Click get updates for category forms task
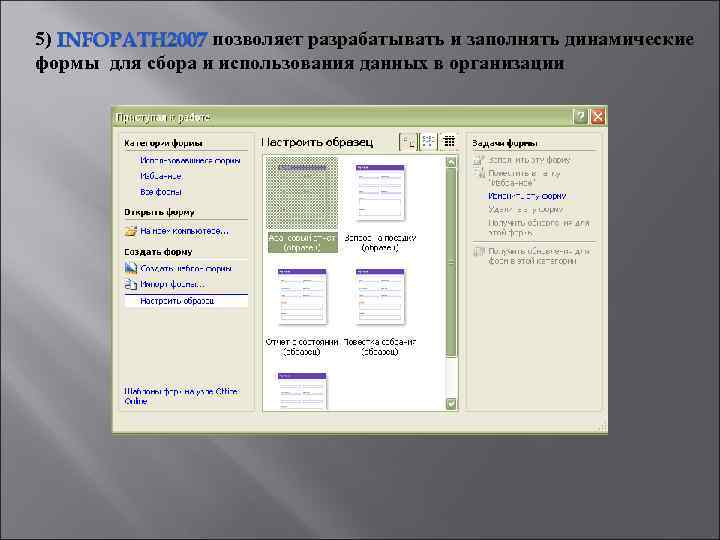This screenshot has height=540, width=720. 539,256
